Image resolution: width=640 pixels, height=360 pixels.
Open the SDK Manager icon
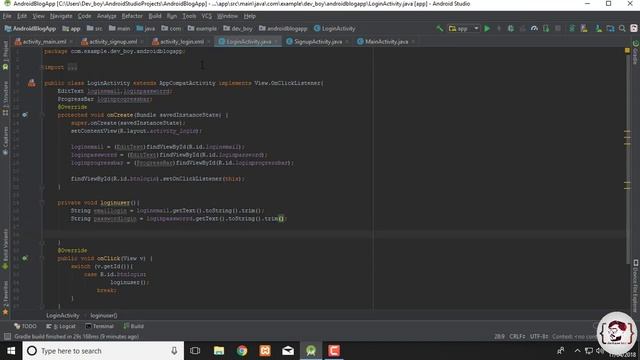click(x=598, y=29)
